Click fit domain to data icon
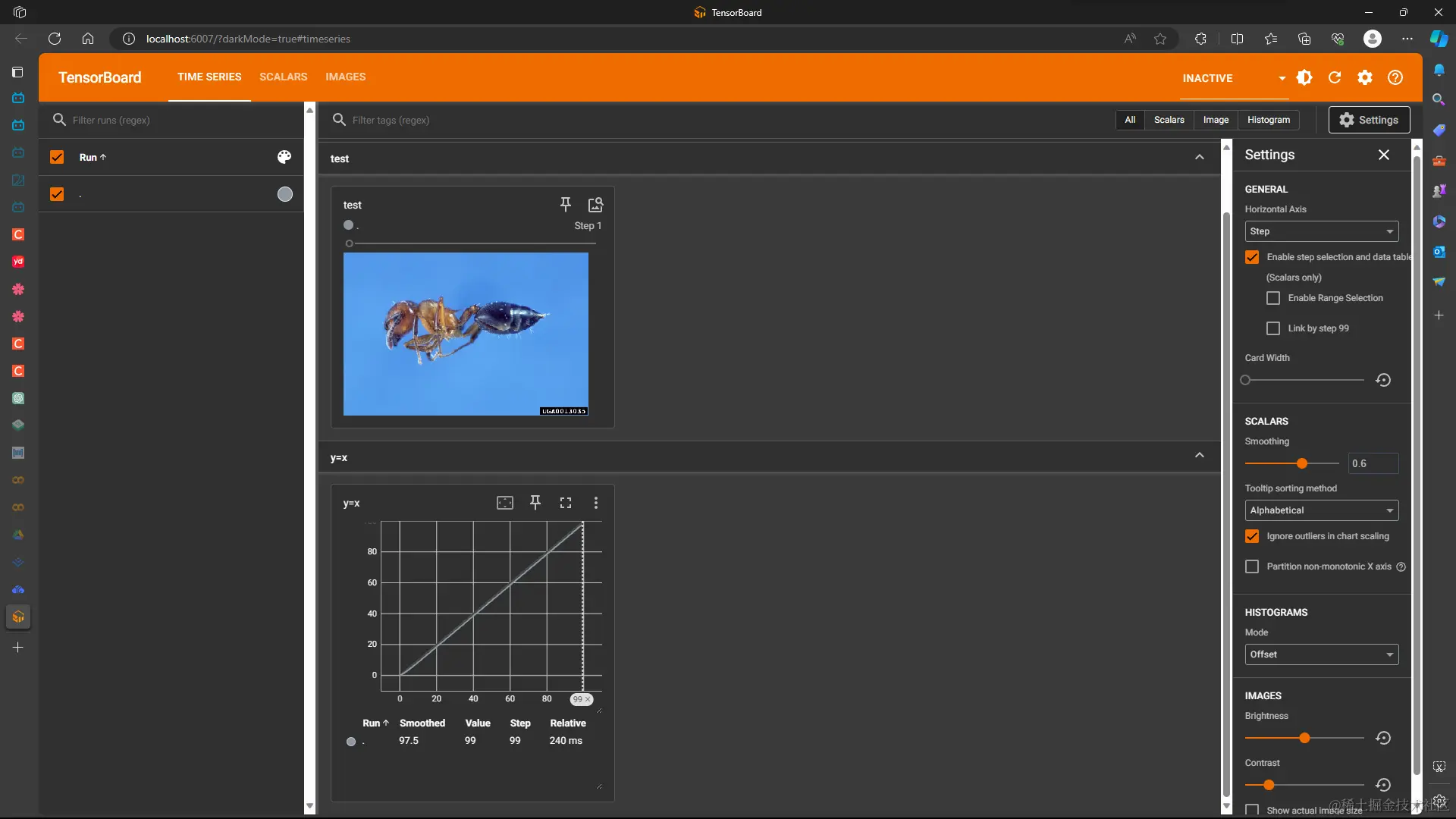 [505, 503]
